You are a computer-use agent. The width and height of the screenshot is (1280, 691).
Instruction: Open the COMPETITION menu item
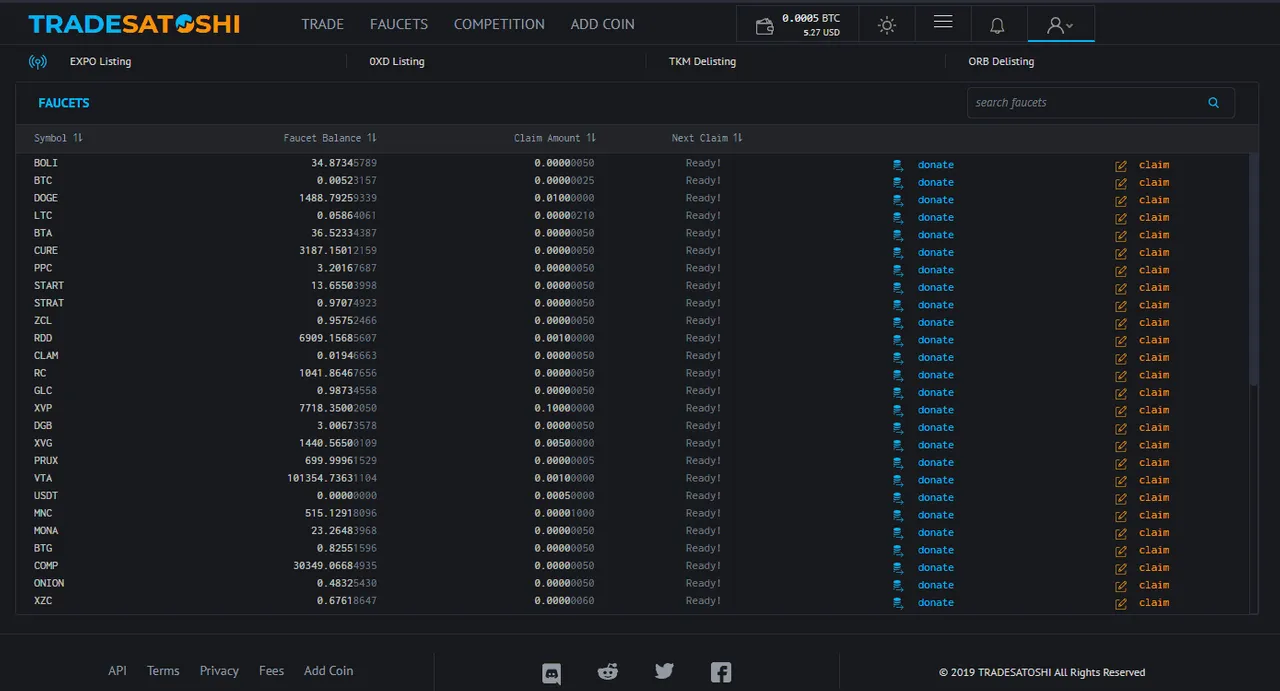point(499,24)
